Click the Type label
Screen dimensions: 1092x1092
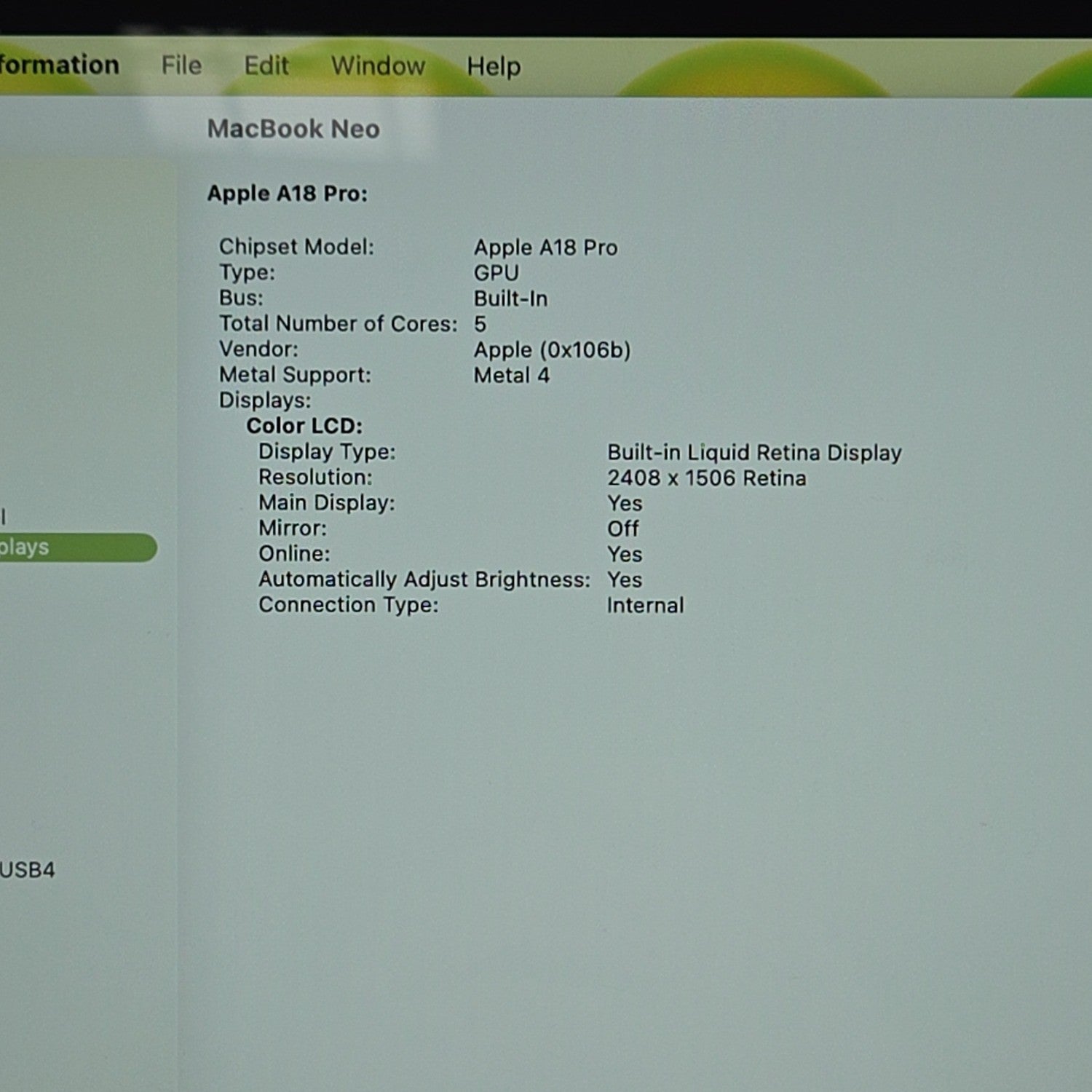[x=247, y=273]
